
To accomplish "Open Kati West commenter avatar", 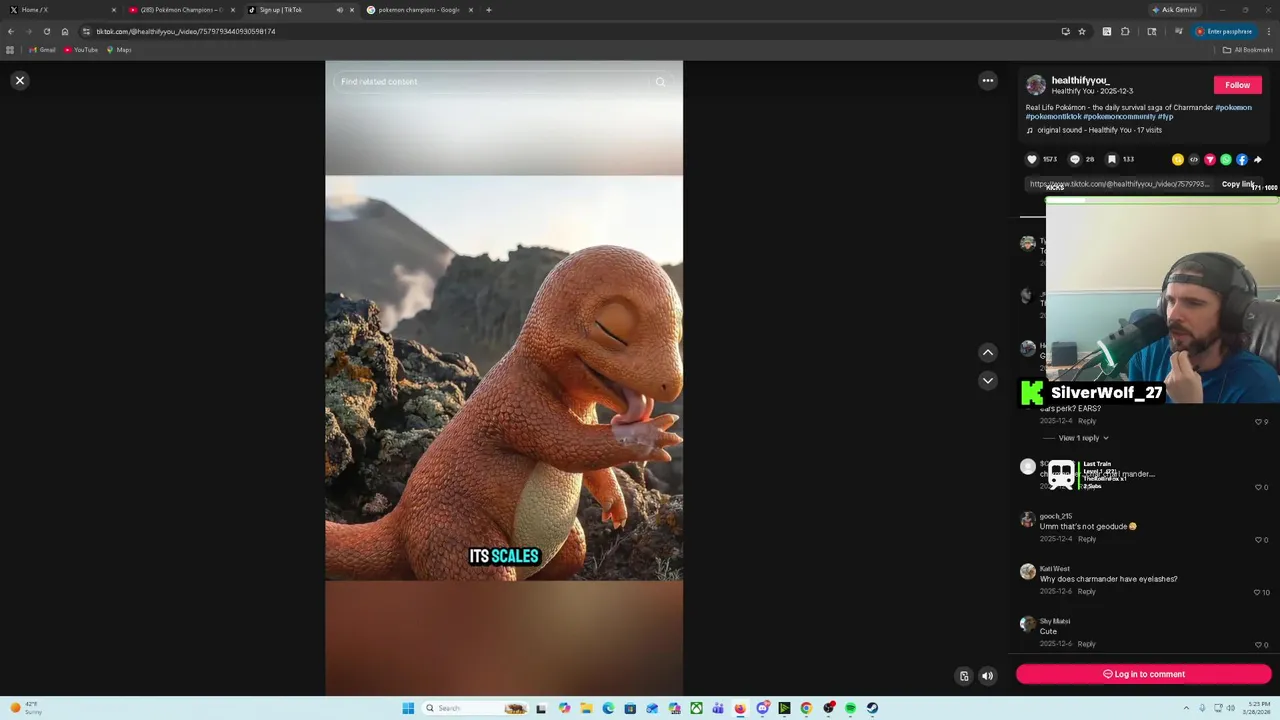I will coord(1027,572).
